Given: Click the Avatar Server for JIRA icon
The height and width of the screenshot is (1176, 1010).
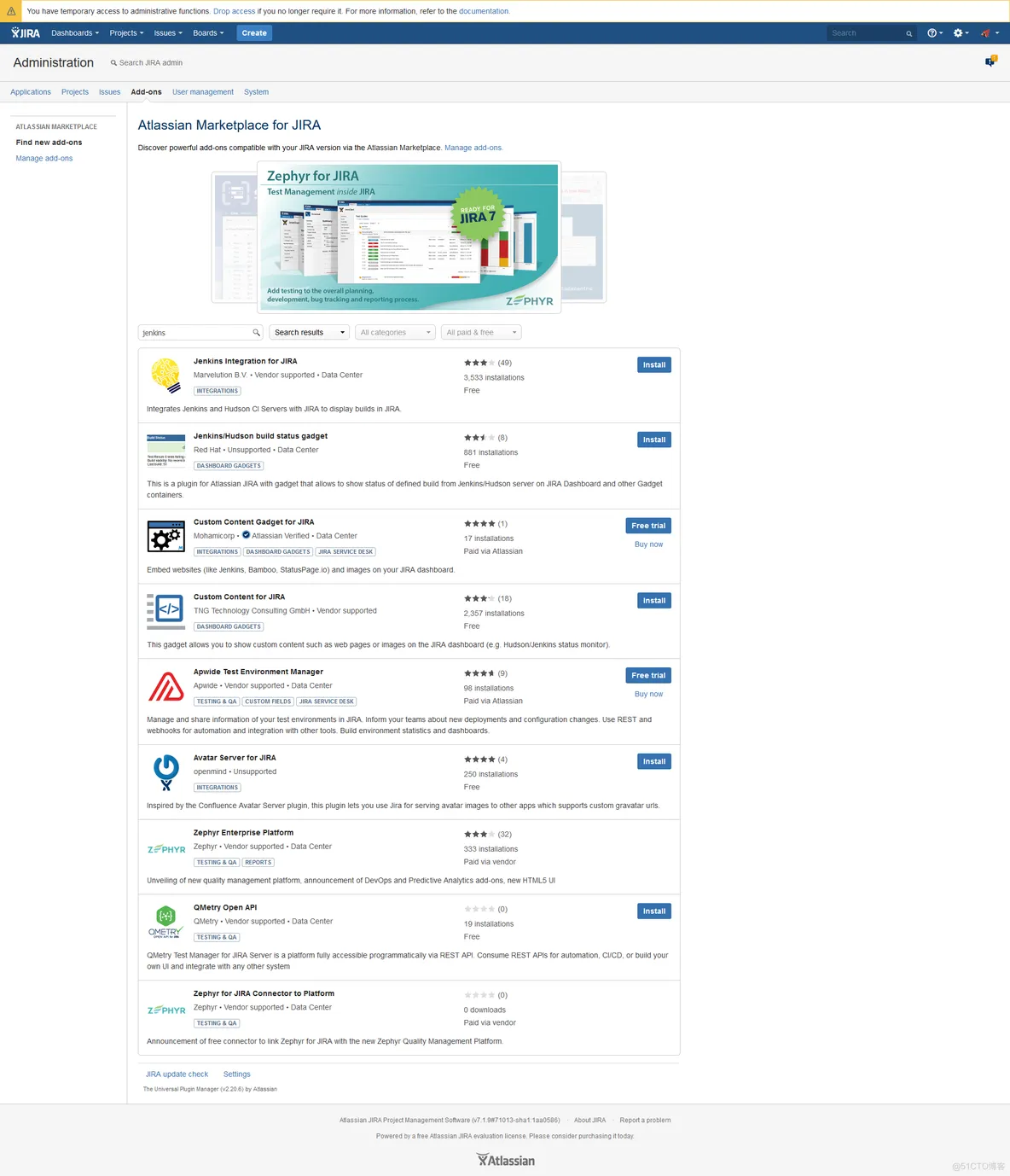Looking at the screenshot, I should click(x=165, y=771).
